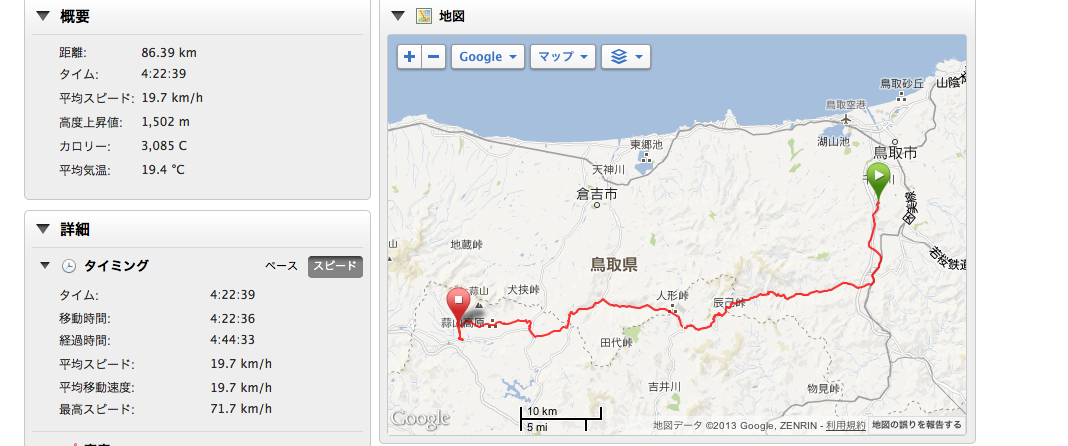The height and width of the screenshot is (446, 1068).
Task: Select the スピード toggle button
Action: click(x=335, y=266)
